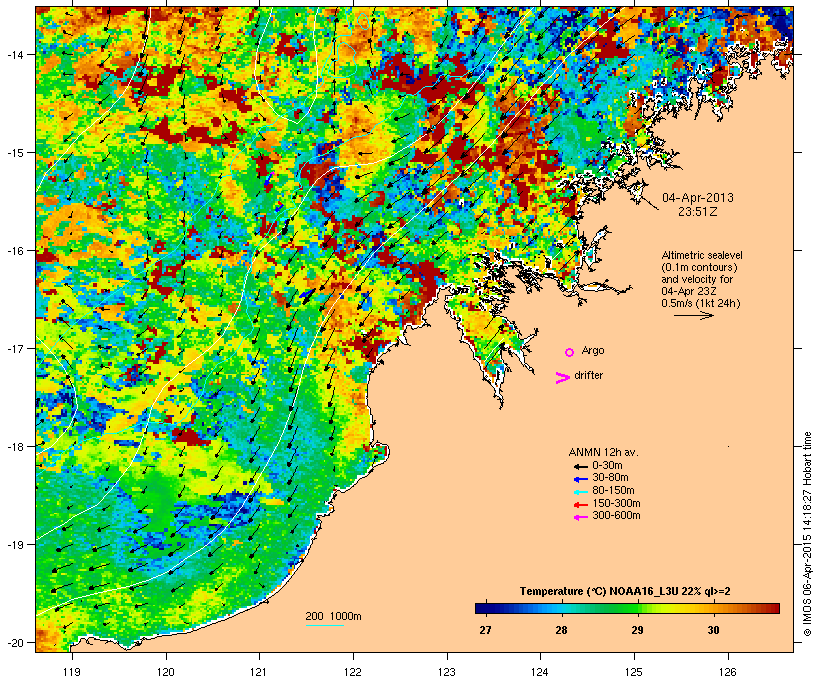
Task: Click the '30-80m' depth label
Action: tap(610, 478)
